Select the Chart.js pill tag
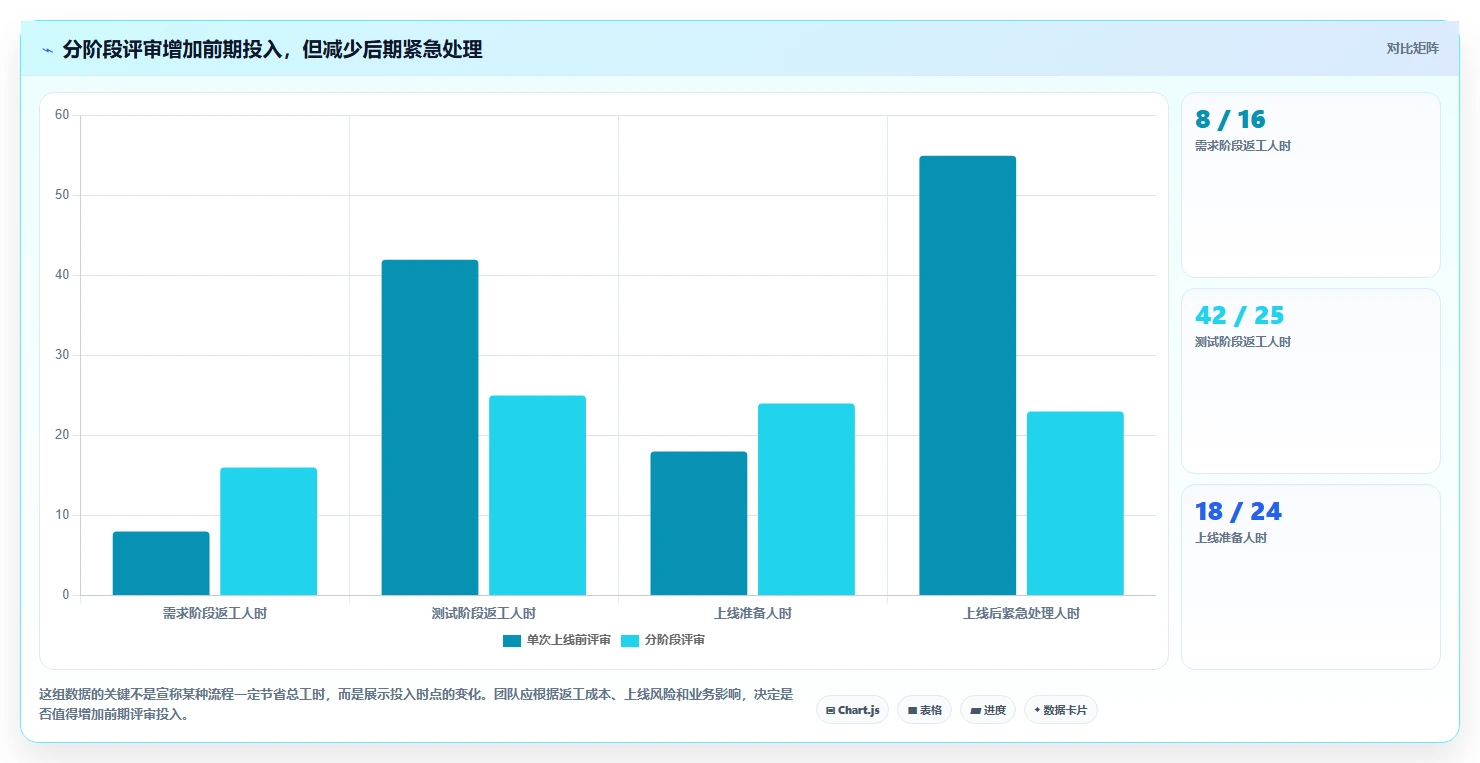 click(853, 710)
